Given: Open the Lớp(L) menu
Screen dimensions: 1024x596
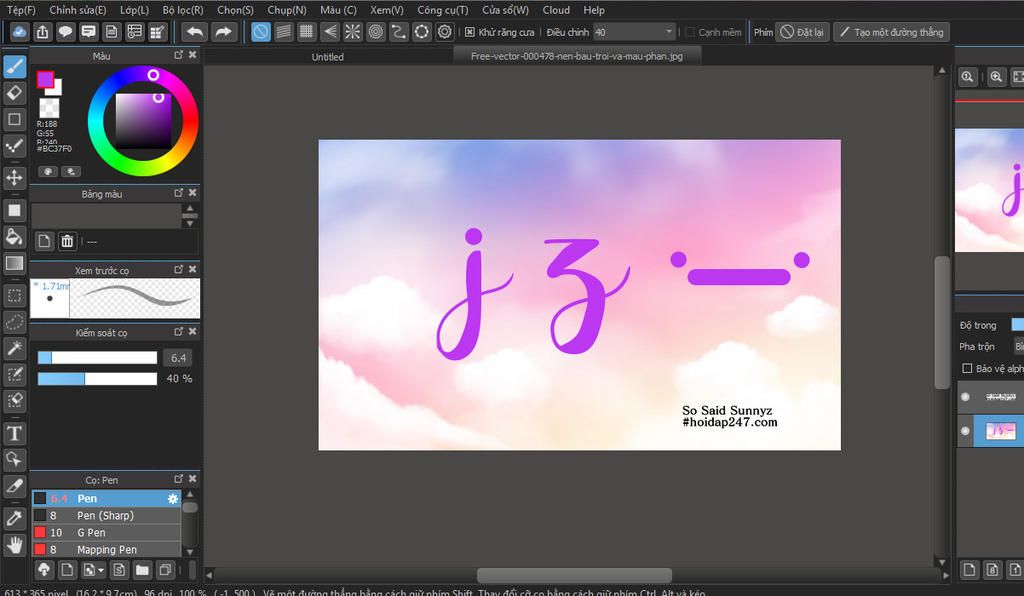Looking at the screenshot, I should 134,10.
